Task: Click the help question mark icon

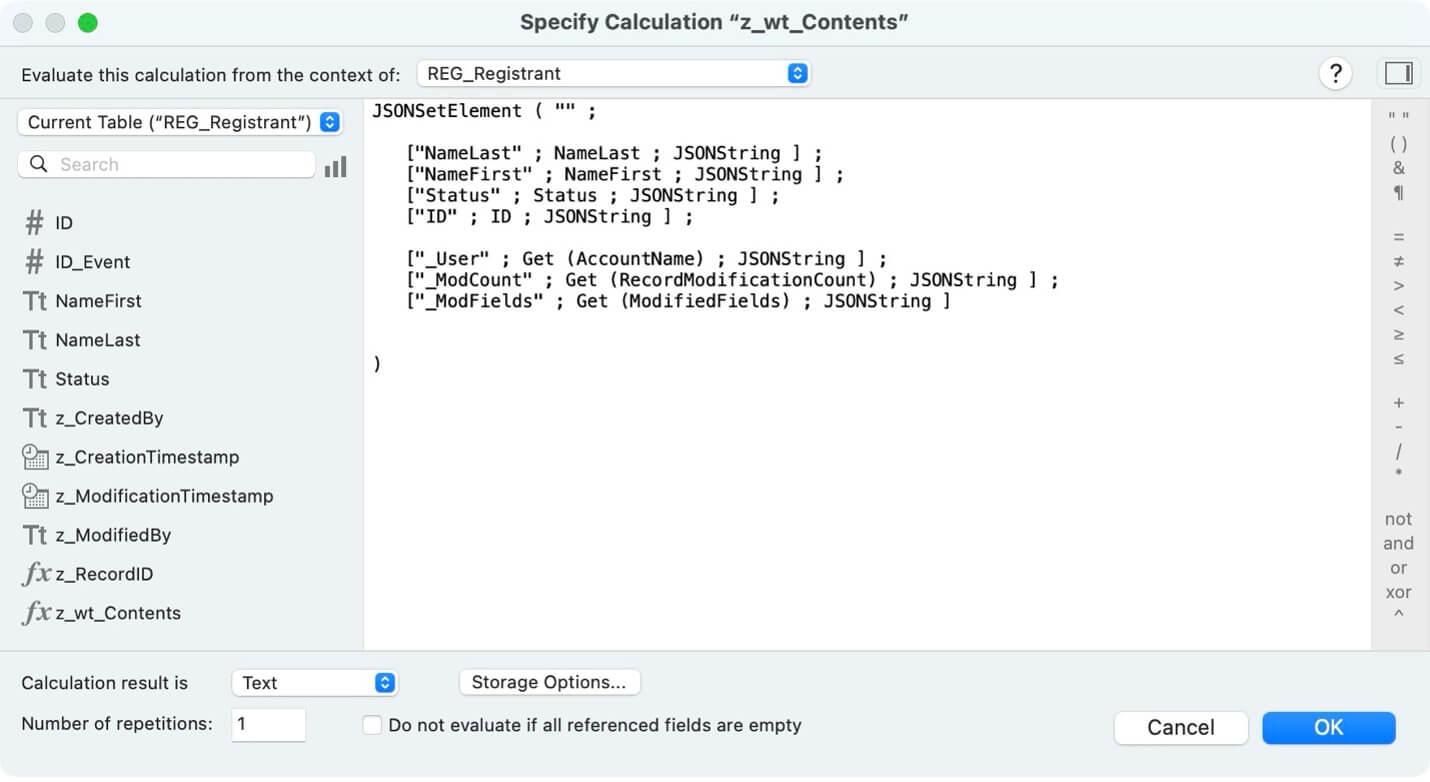Action: [1335, 73]
